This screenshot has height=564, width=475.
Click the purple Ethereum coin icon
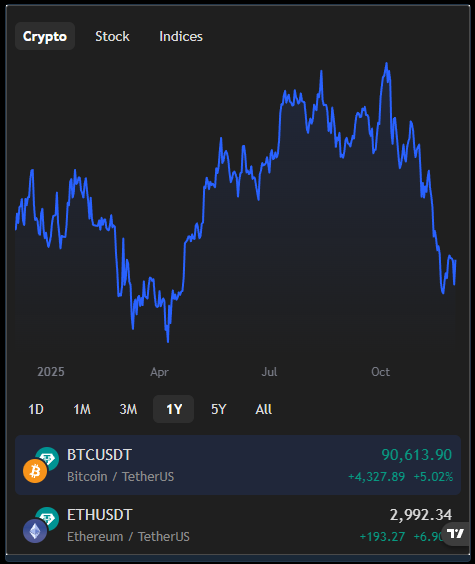pos(35,531)
